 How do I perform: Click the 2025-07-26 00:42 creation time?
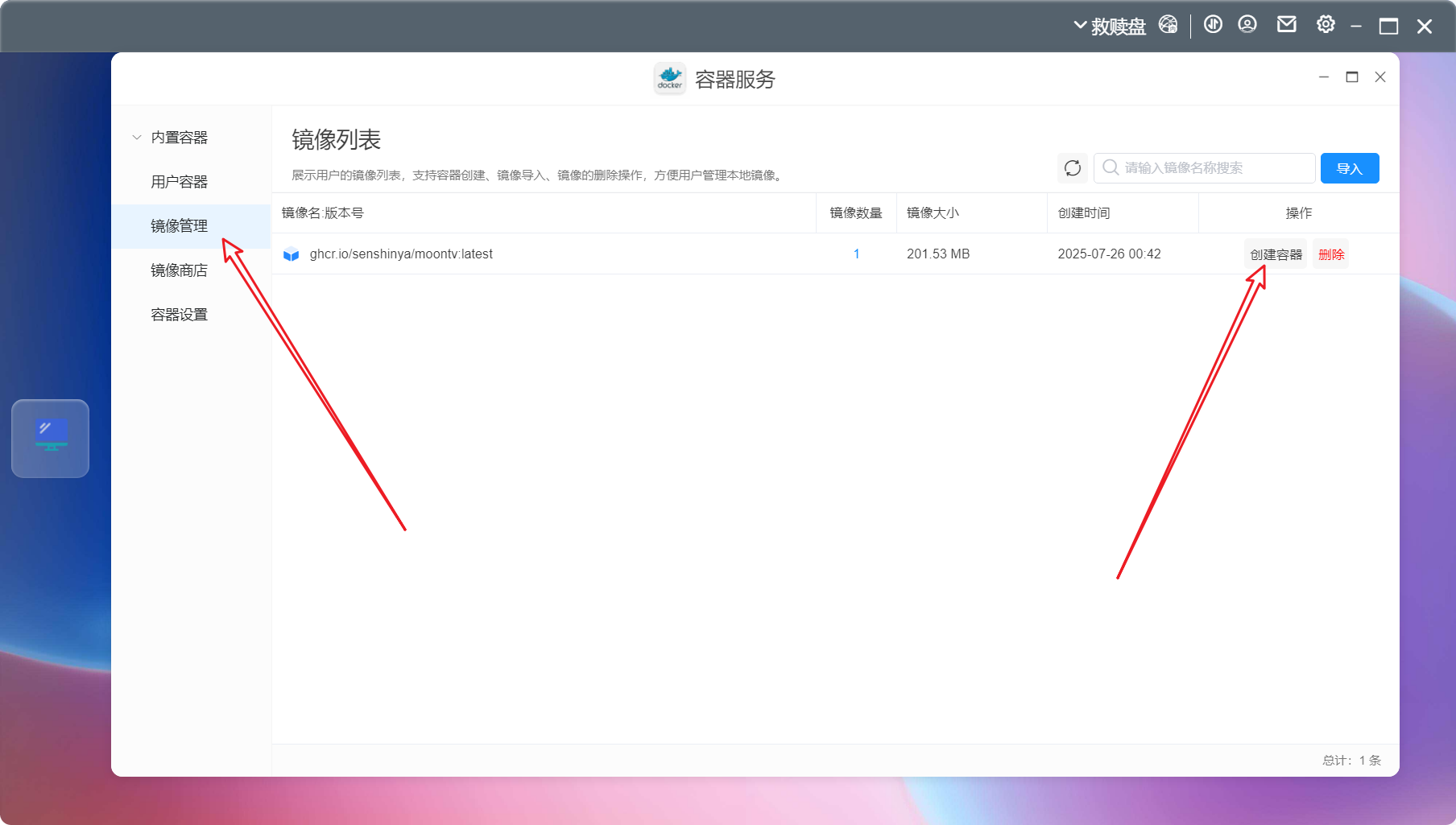[x=1109, y=254]
